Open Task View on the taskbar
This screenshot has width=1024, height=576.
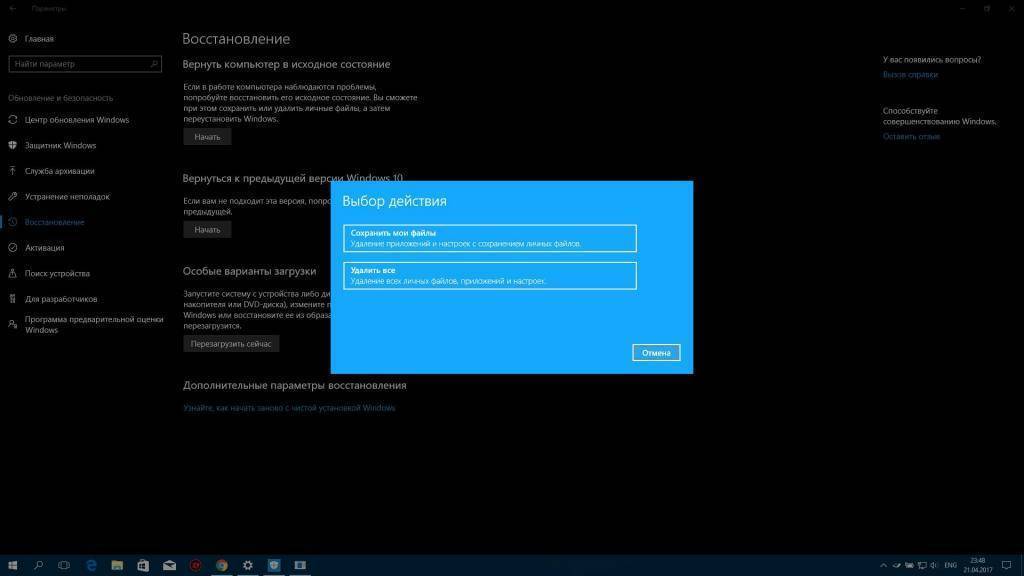[x=64, y=565]
